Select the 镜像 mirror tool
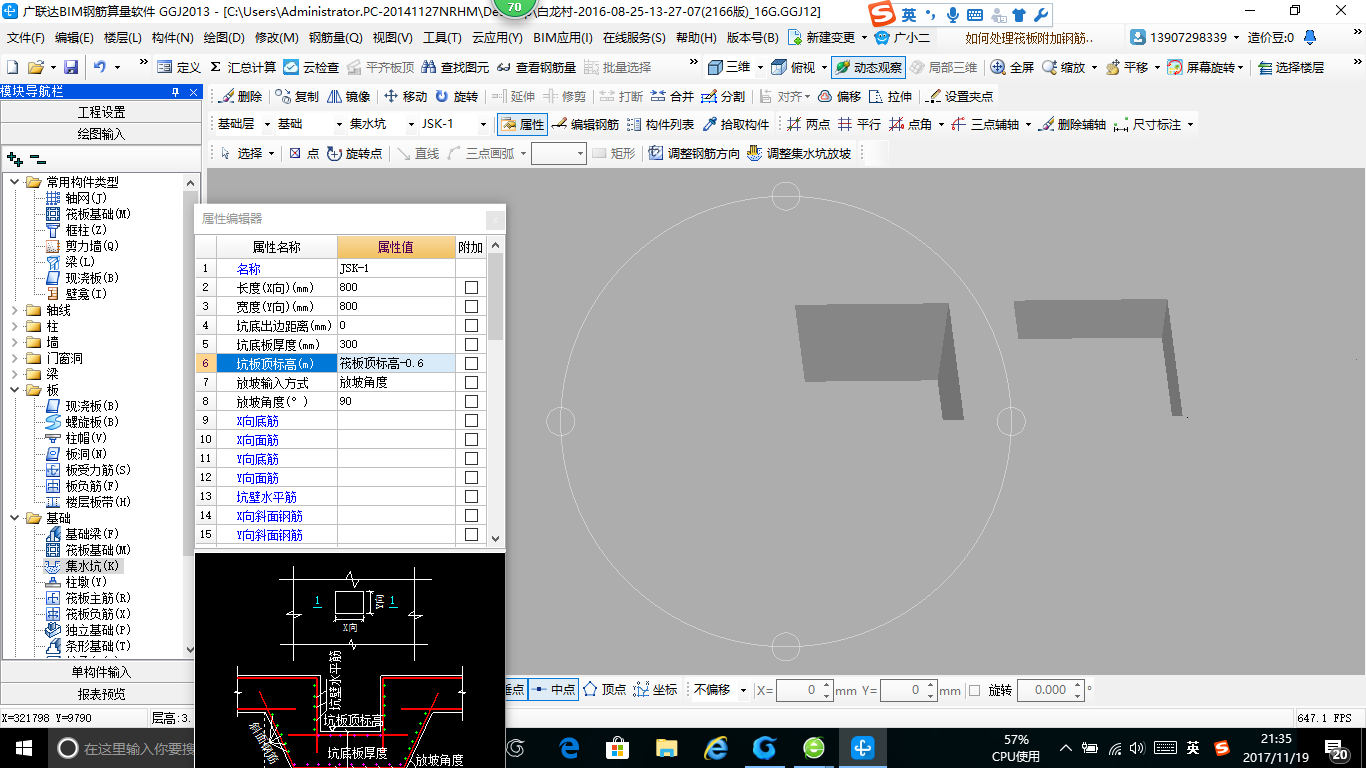This screenshot has height=768, width=1366. pos(348,96)
